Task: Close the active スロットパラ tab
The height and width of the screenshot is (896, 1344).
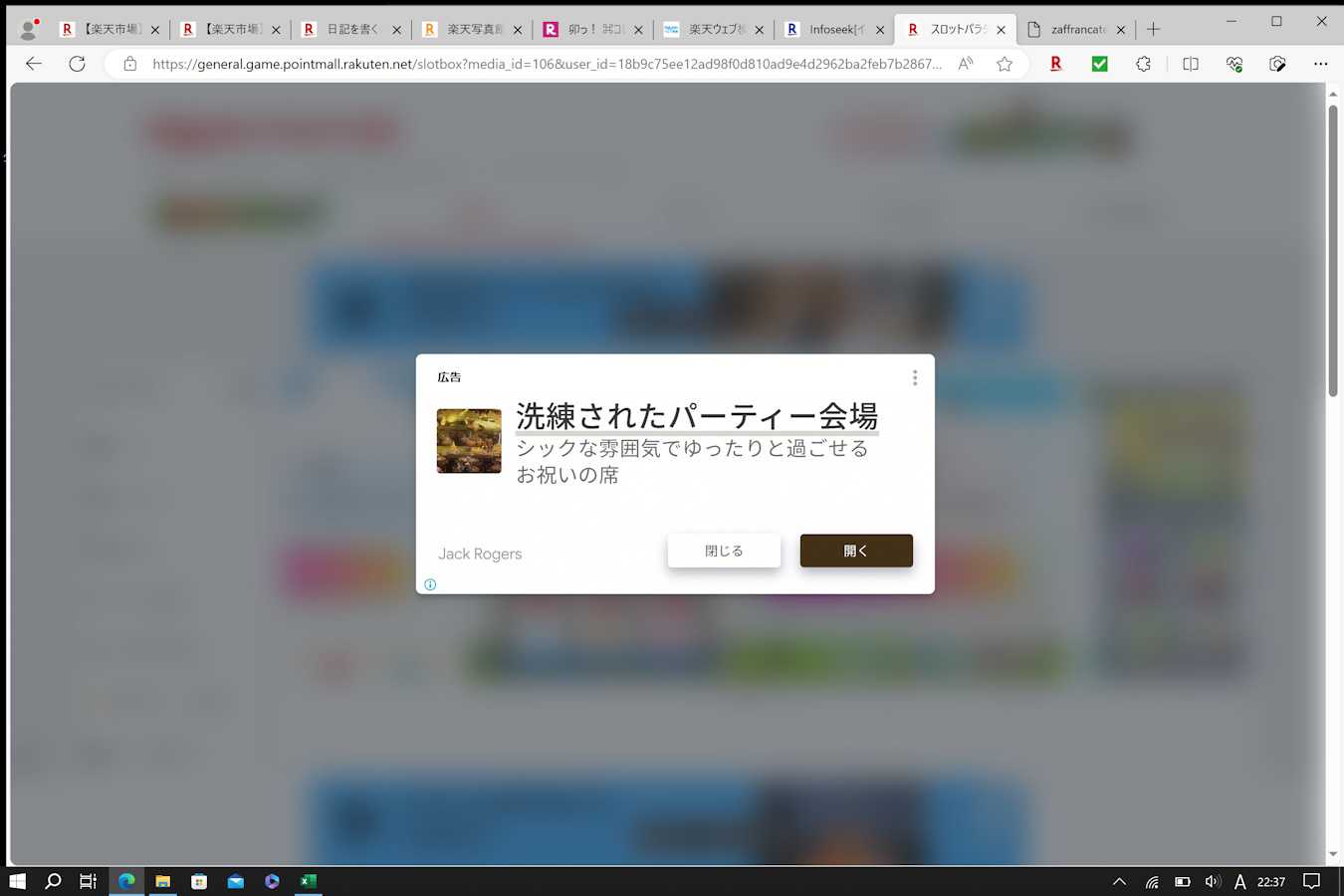Action: pos(1001,30)
